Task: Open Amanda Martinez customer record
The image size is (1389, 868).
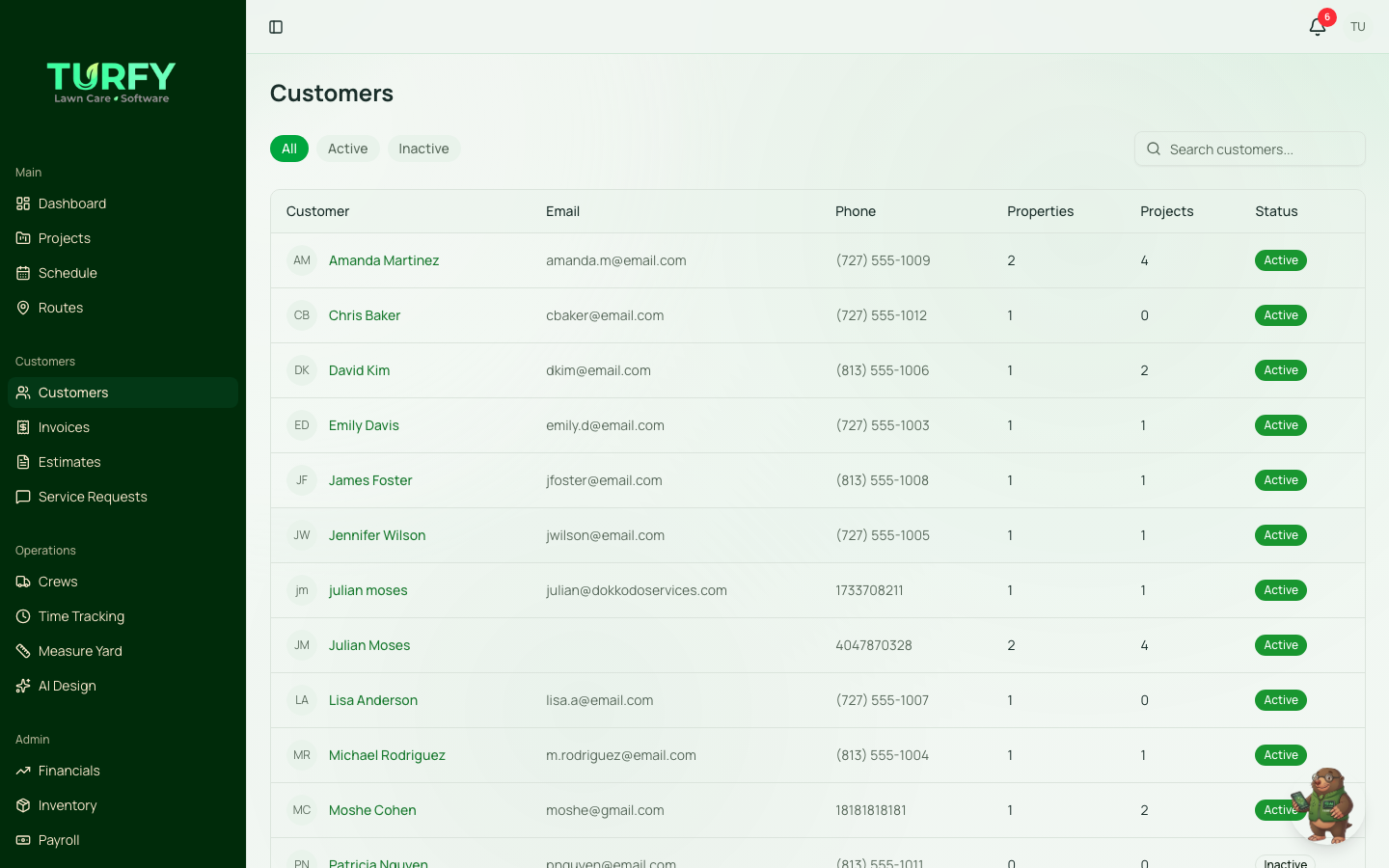Action: [384, 260]
